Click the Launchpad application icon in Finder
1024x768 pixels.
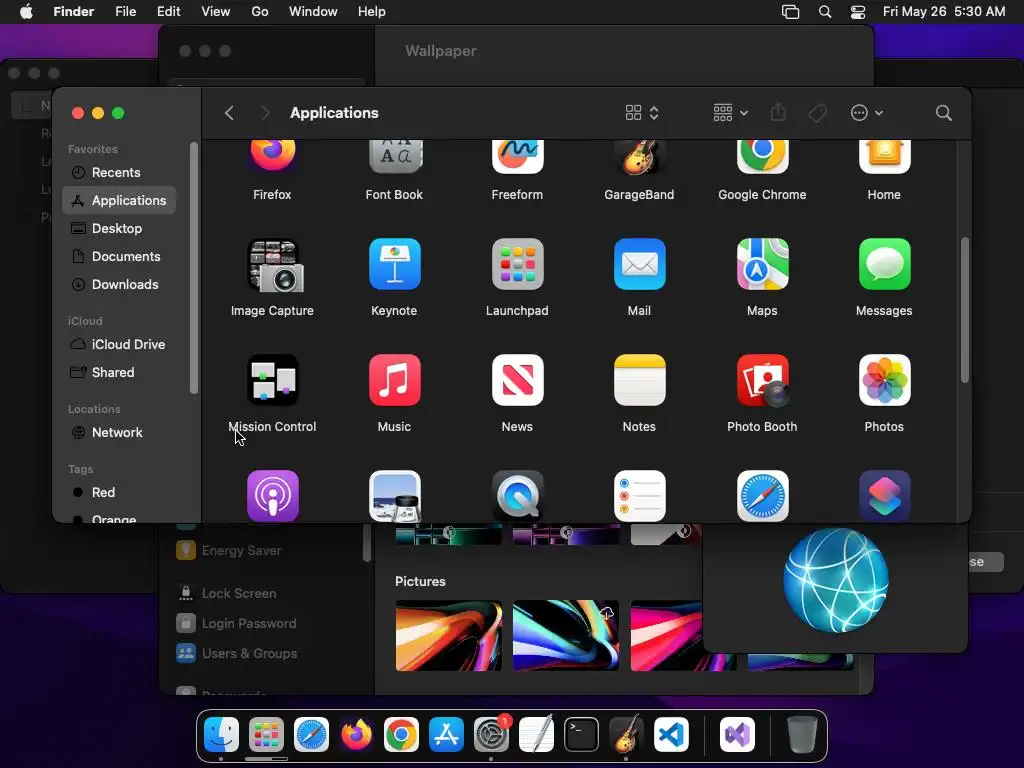pyautogui.click(x=517, y=264)
